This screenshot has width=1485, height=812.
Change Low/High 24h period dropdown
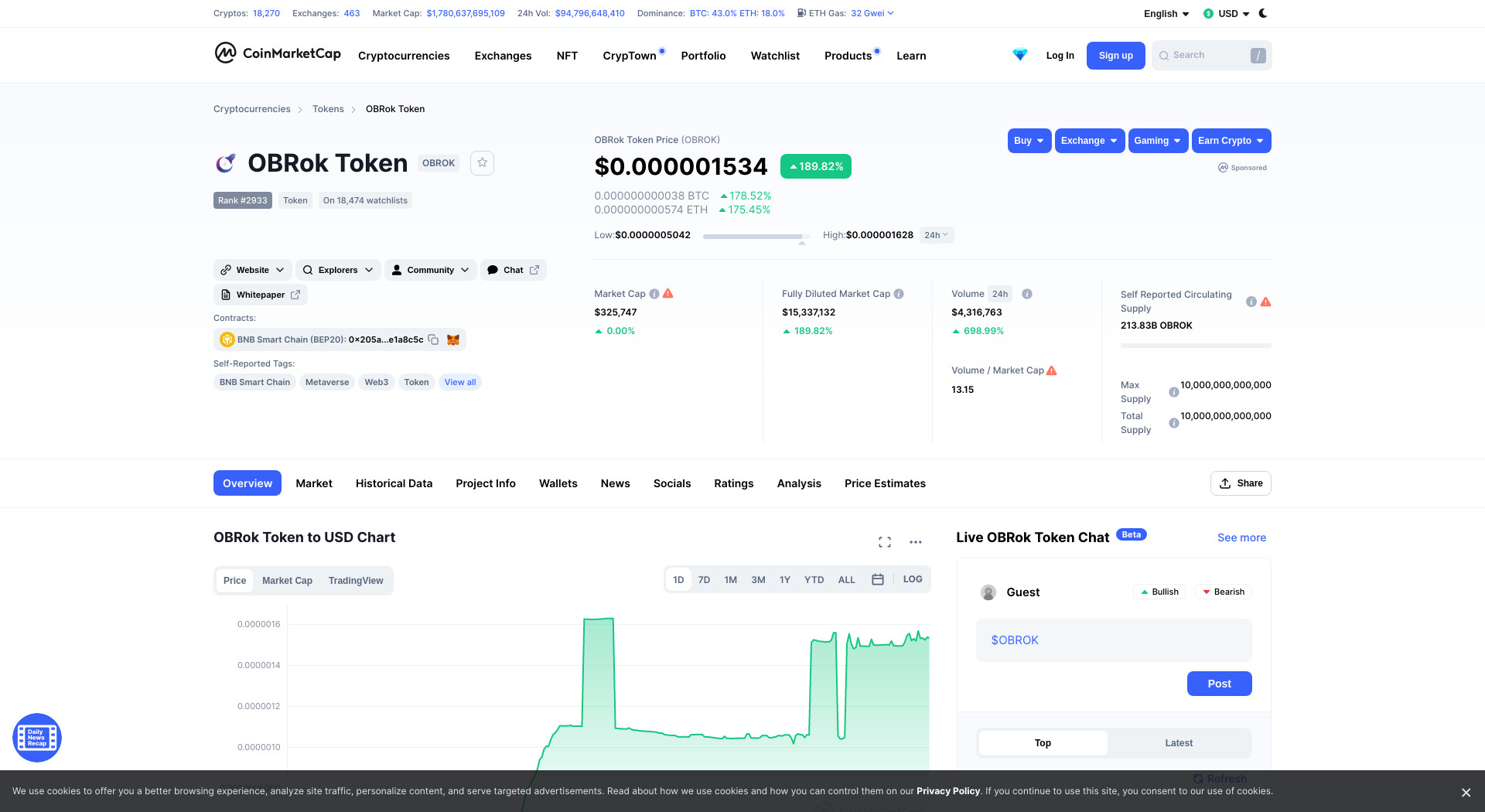click(x=936, y=235)
